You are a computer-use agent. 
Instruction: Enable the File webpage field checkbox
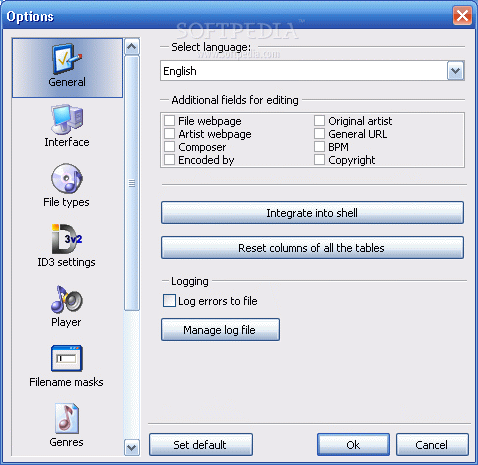click(169, 120)
